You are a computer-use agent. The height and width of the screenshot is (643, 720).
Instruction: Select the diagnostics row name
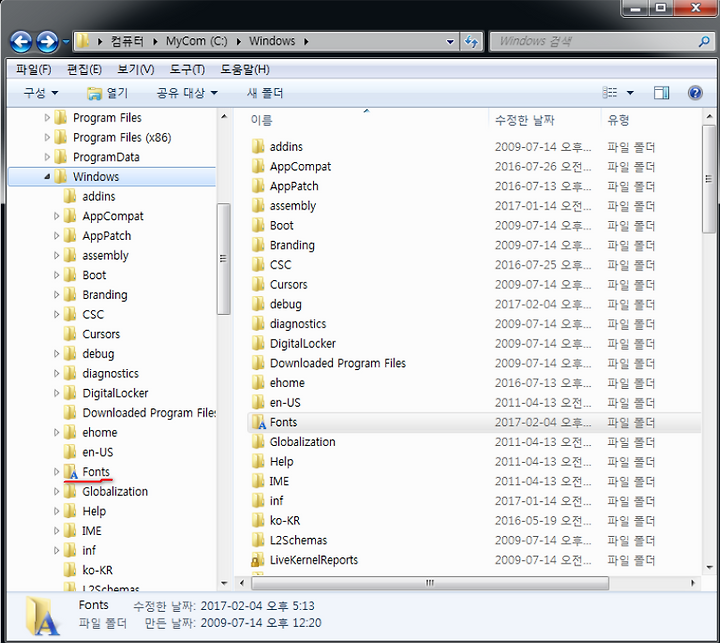click(x=298, y=324)
